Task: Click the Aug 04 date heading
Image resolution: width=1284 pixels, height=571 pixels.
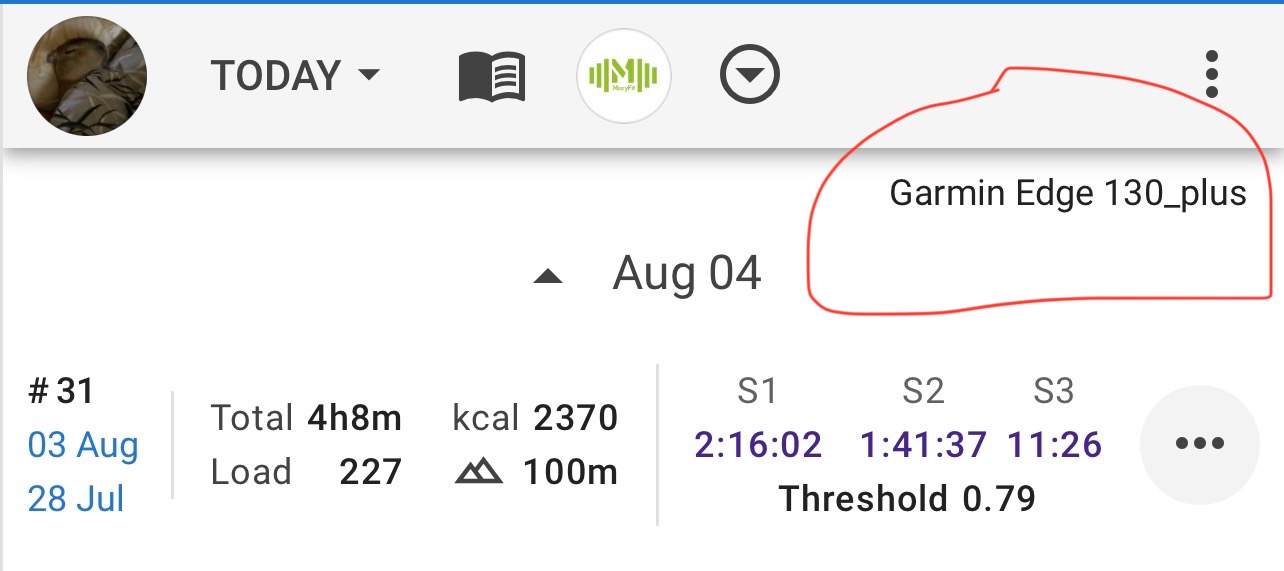Action: (687, 273)
